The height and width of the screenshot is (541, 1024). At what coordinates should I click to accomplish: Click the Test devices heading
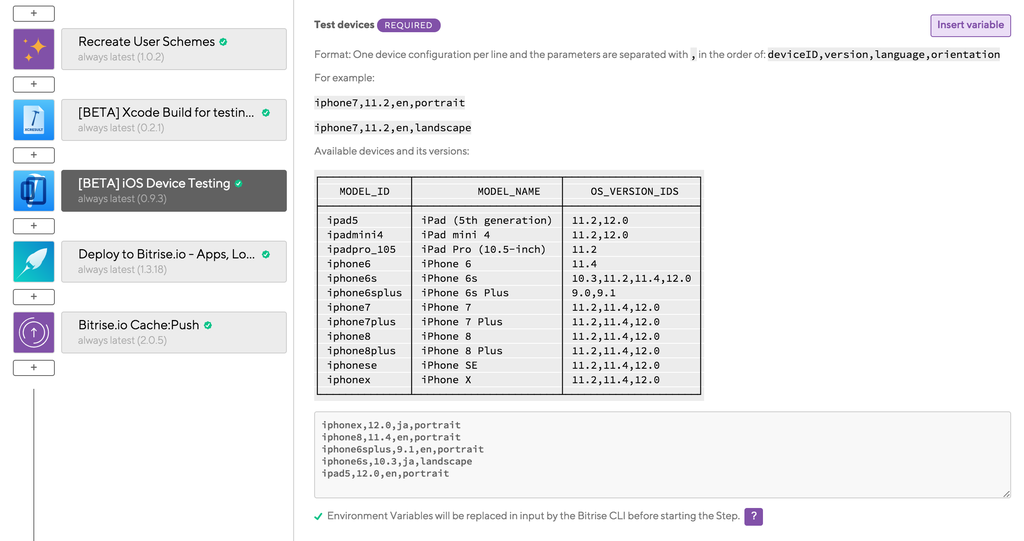[x=344, y=25]
